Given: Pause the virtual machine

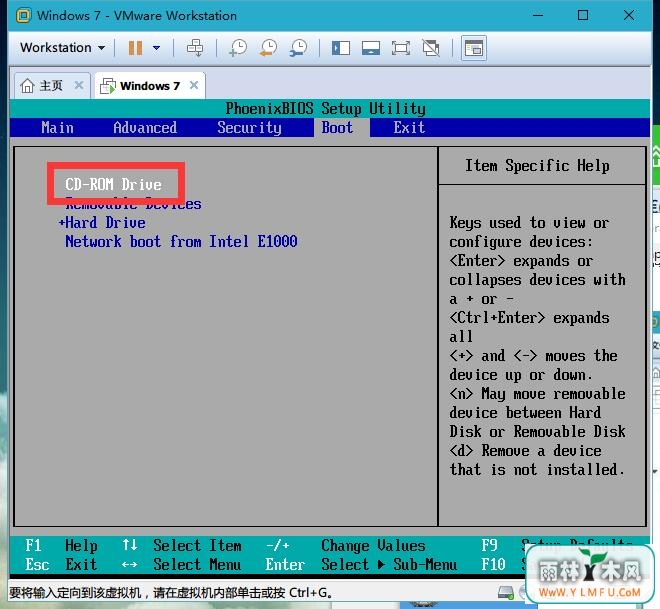Looking at the screenshot, I should click(x=135, y=48).
